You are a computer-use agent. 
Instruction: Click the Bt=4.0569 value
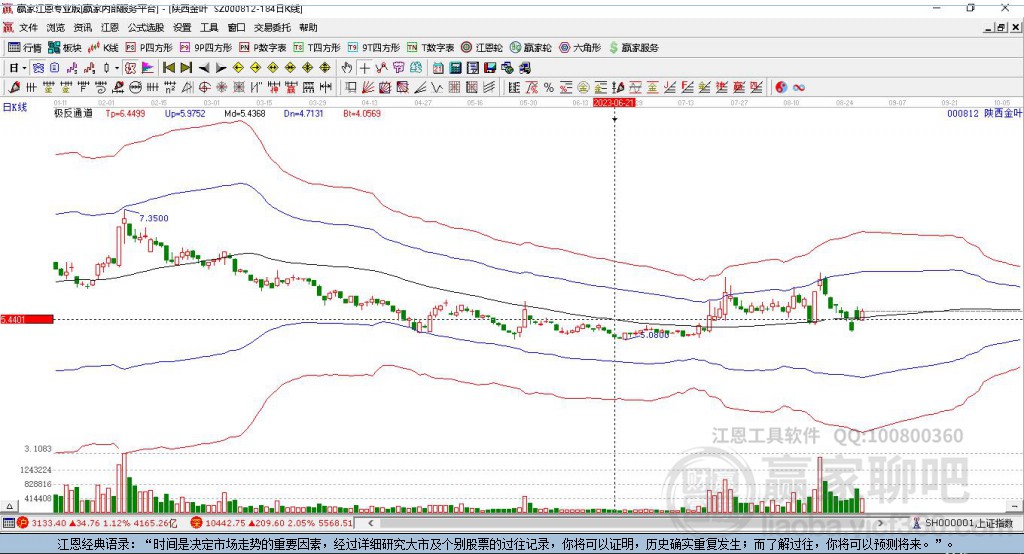coord(362,113)
